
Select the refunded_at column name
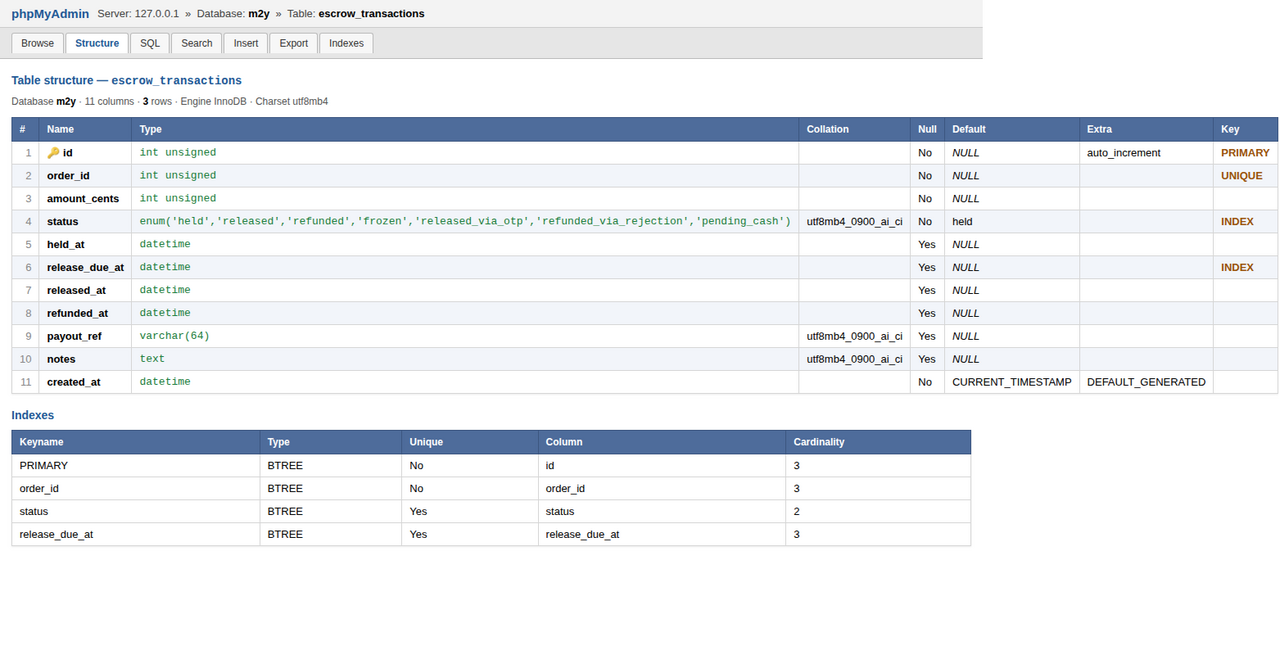77,313
